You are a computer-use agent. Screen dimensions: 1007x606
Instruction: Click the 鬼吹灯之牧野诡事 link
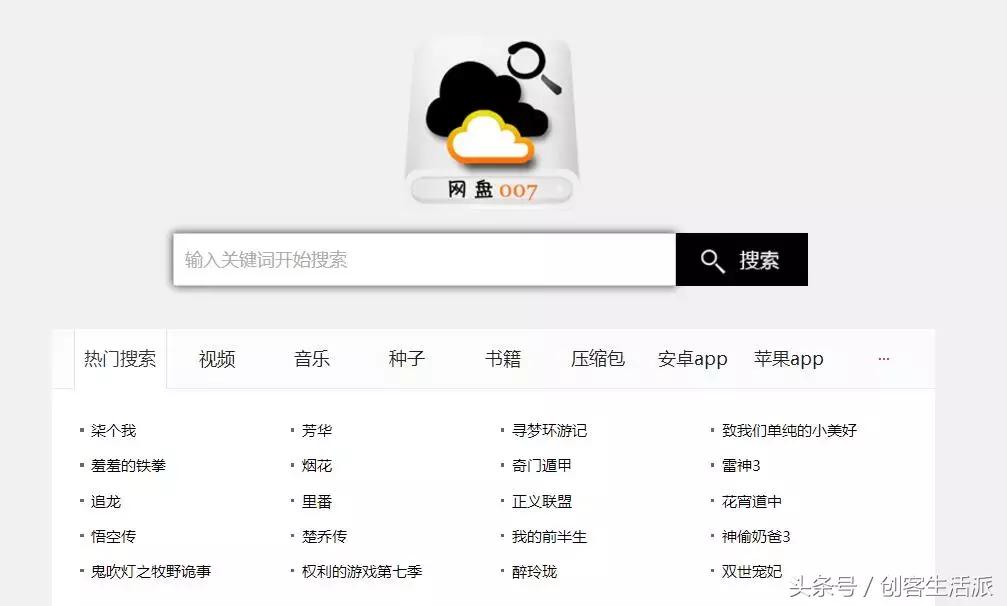click(x=156, y=572)
